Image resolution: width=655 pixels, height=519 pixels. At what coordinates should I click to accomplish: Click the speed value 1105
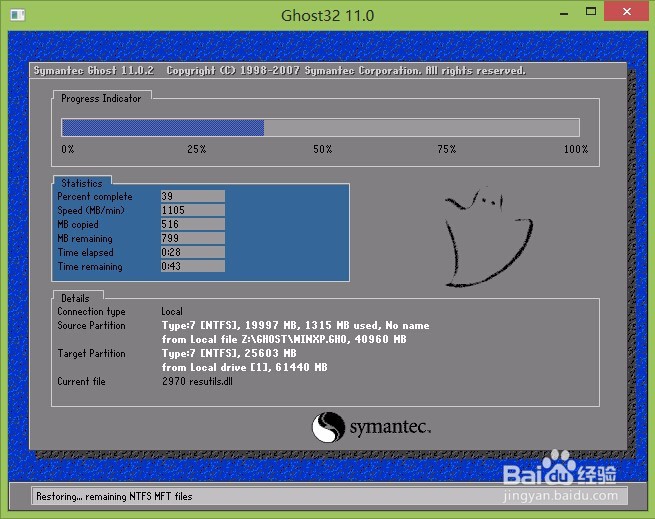tap(193, 210)
